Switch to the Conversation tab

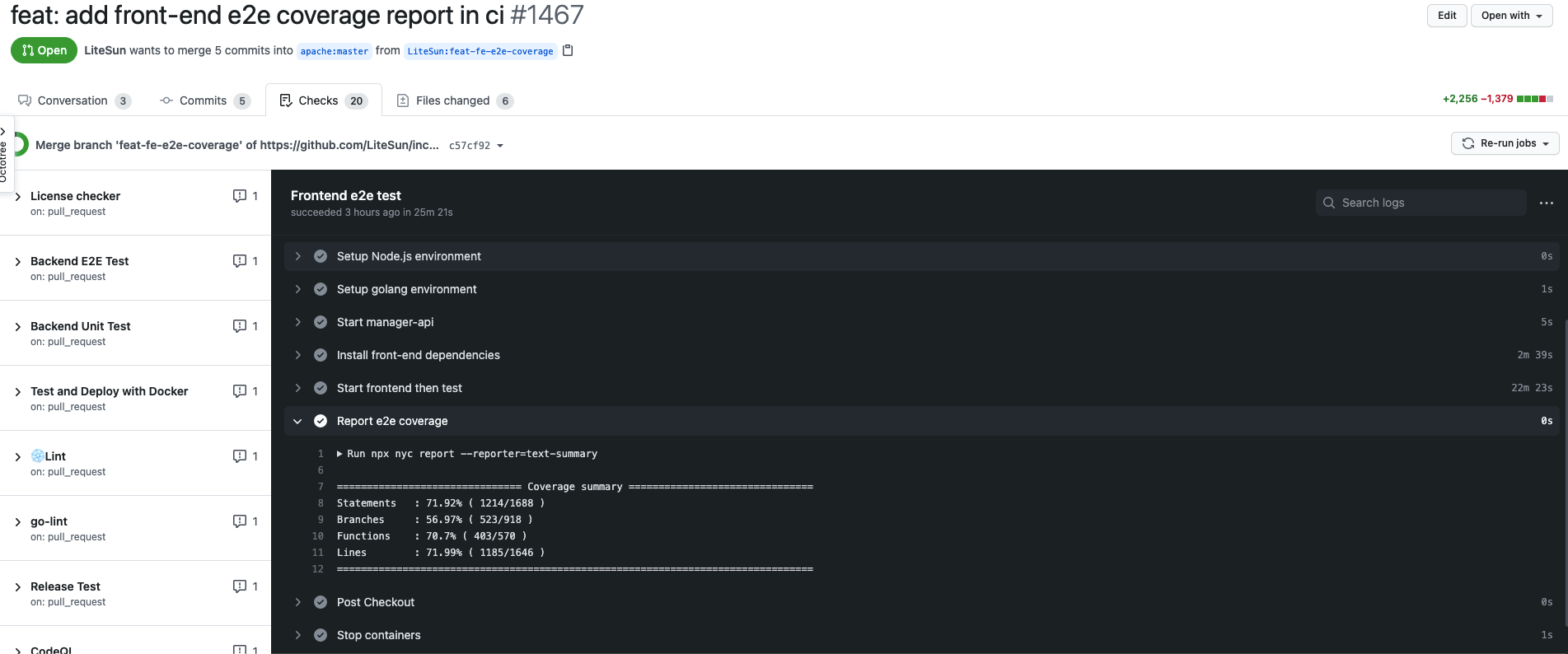coord(74,100)
